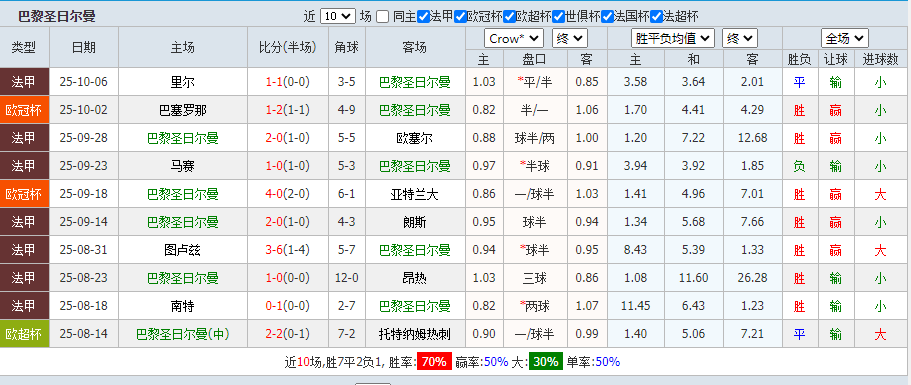
Task: Uncheck the 世俱杯 filter checkbox
Action: pyautogui.click(x=558, y=17)
